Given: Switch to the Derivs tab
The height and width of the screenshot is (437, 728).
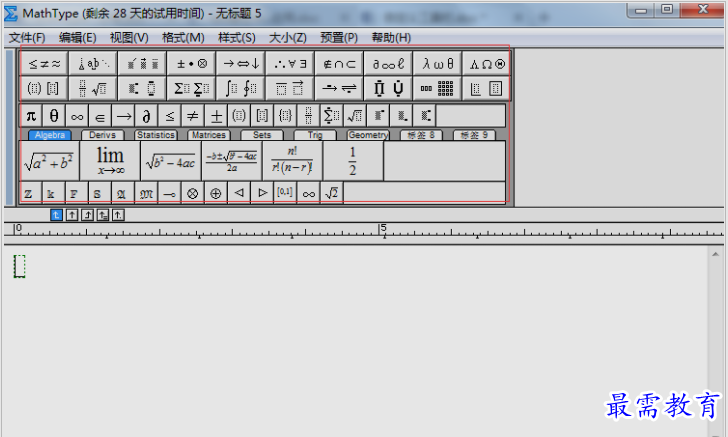Looking at the screenshot, I should click(x=103, y=135).
